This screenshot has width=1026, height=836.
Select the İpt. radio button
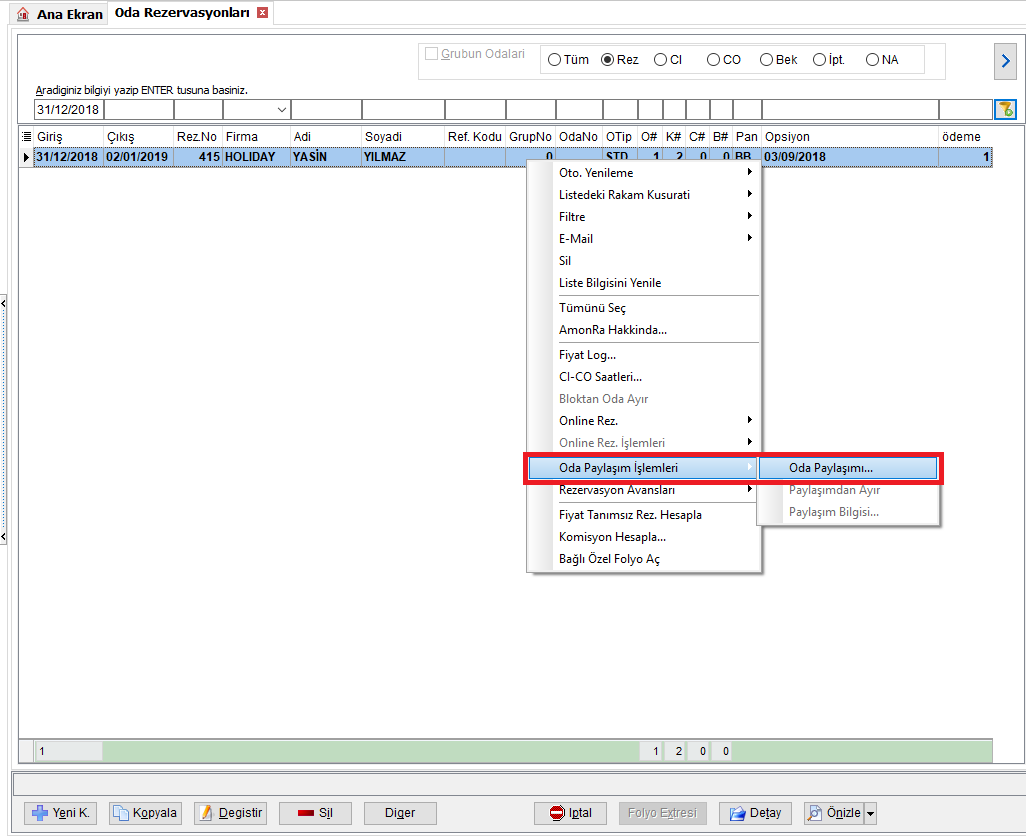click(819, 60)
